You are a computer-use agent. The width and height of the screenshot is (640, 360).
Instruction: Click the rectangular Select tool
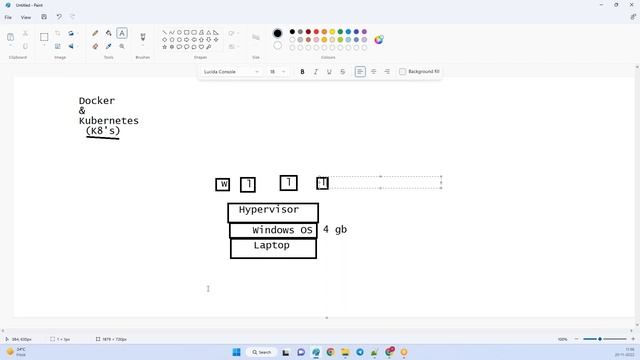[x=44, y=37]
